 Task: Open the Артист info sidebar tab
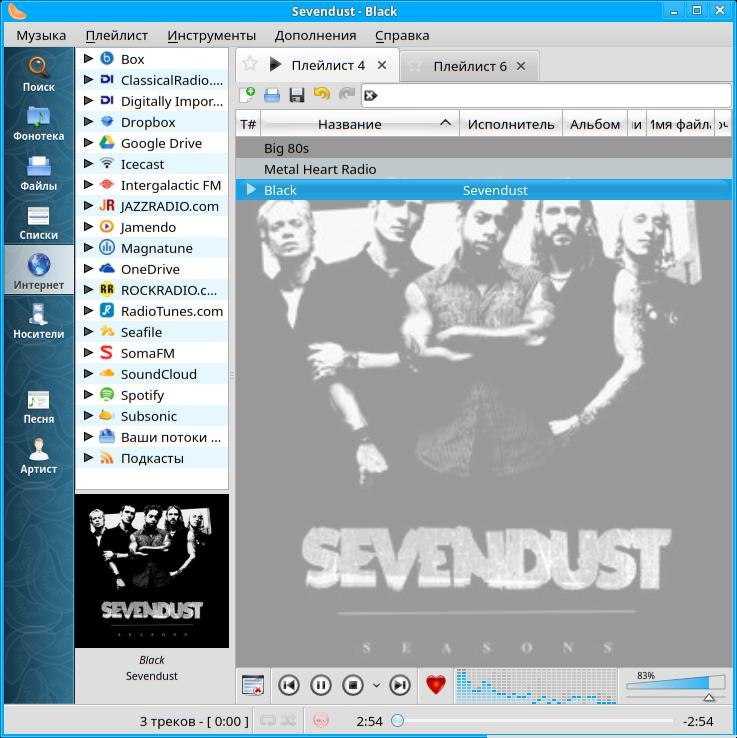39,456
